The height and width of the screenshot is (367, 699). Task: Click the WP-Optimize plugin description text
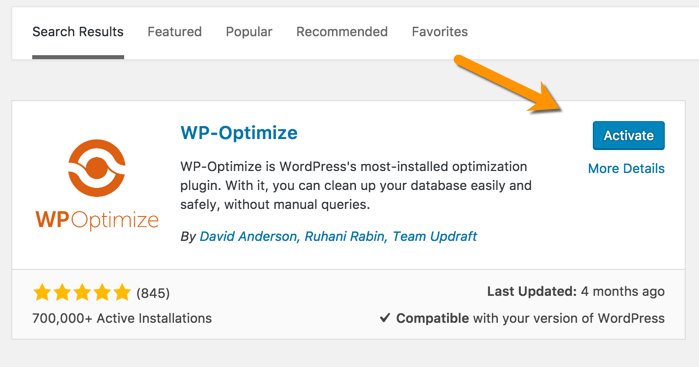(x=356, y=186)
